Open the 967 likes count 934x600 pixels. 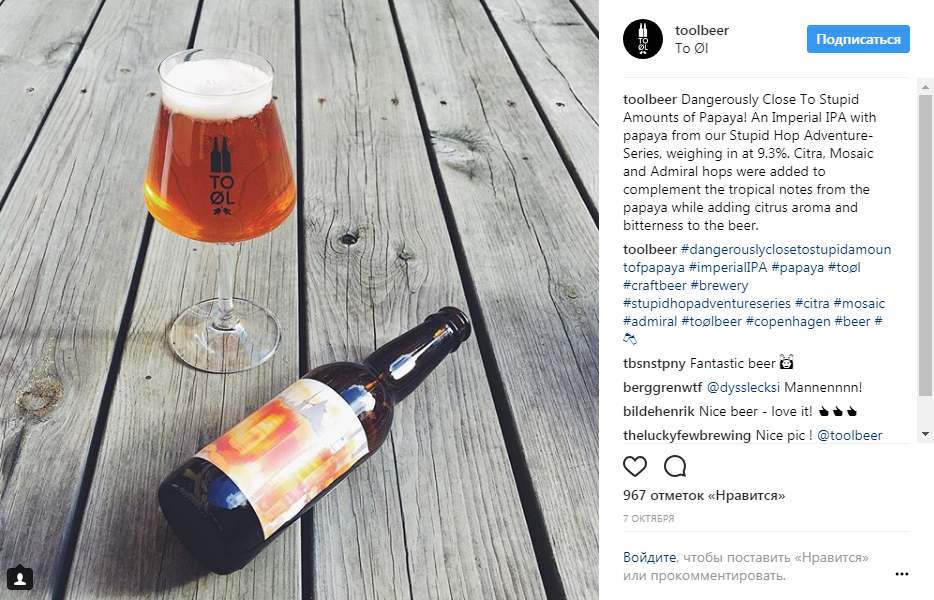click(704, 495)
